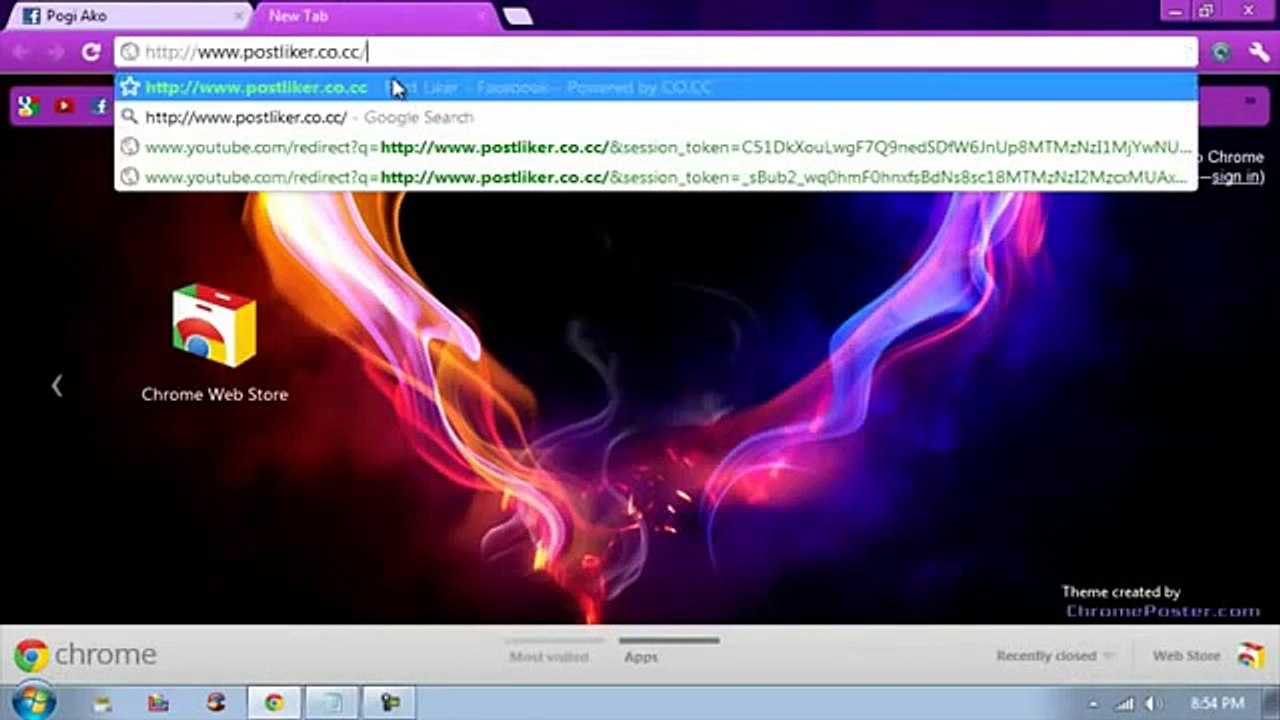Click the Chrome taskbar button

[x=273, y=703]
